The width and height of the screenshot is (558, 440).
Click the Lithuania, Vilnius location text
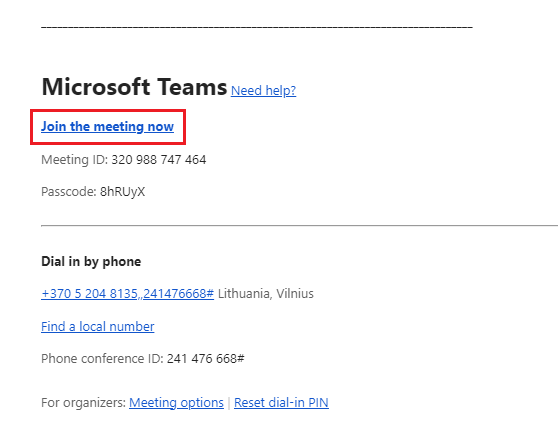click(266, 294)
